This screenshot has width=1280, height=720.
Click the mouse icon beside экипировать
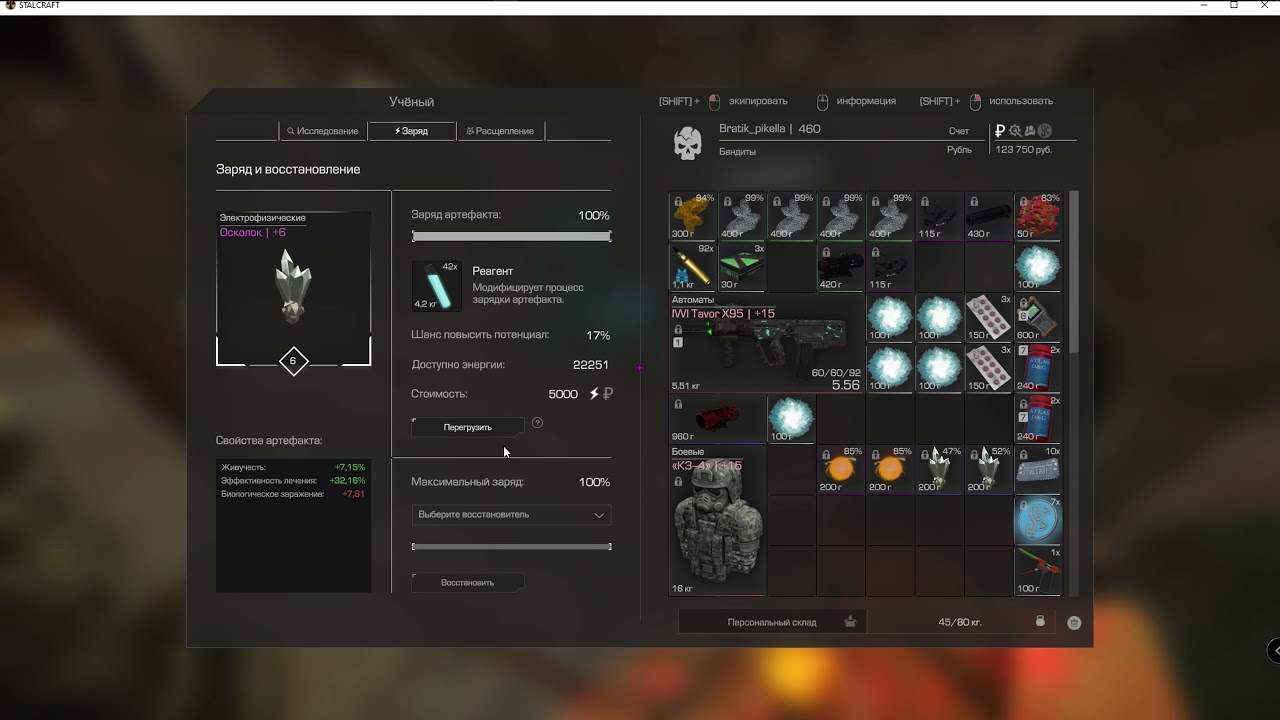click(x=714, y=101)
